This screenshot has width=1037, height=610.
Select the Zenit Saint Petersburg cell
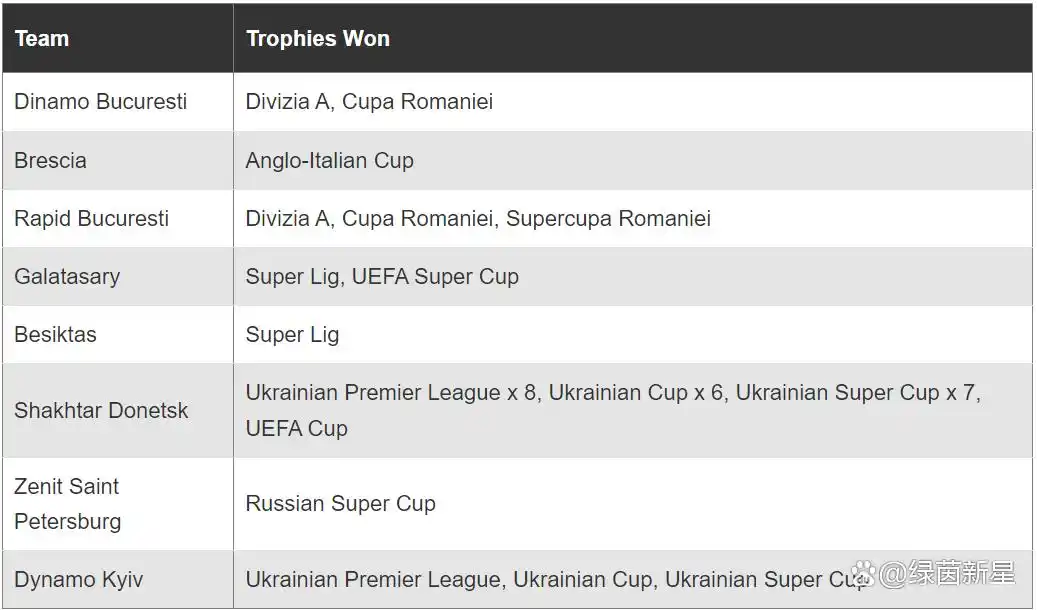[x=118, y=503]
